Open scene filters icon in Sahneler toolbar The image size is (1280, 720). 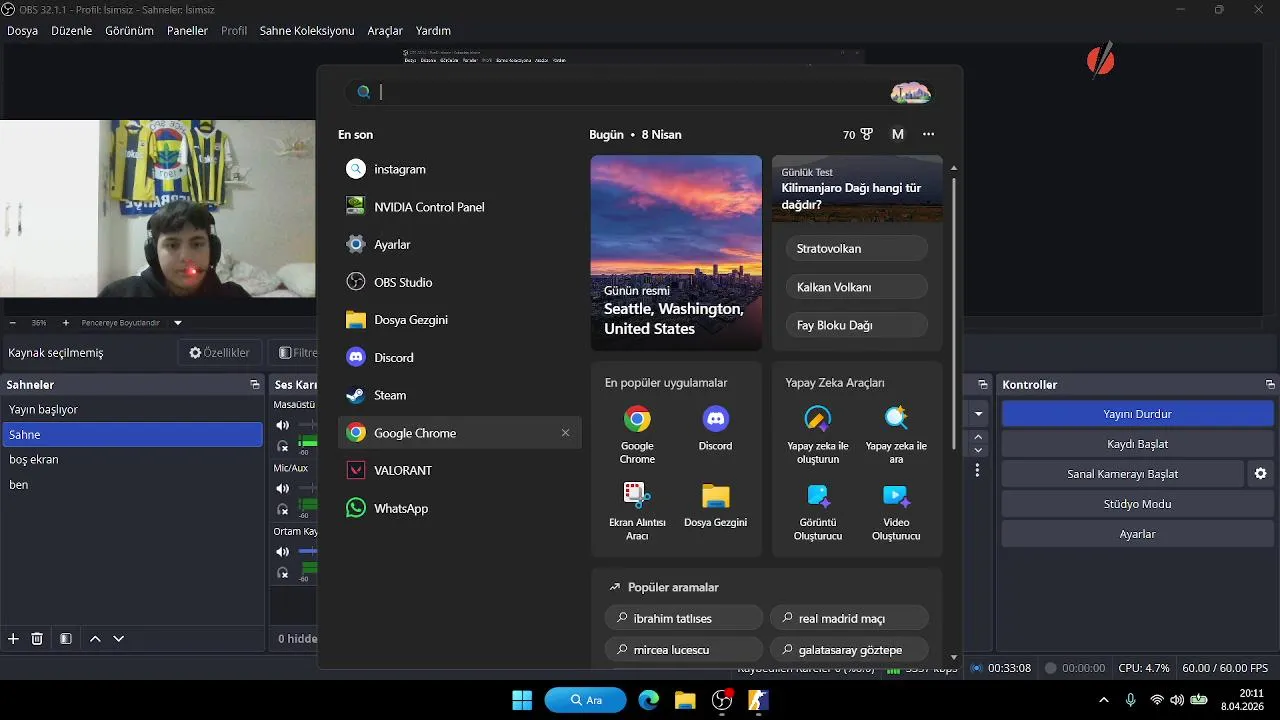click(x=66, y=638)
